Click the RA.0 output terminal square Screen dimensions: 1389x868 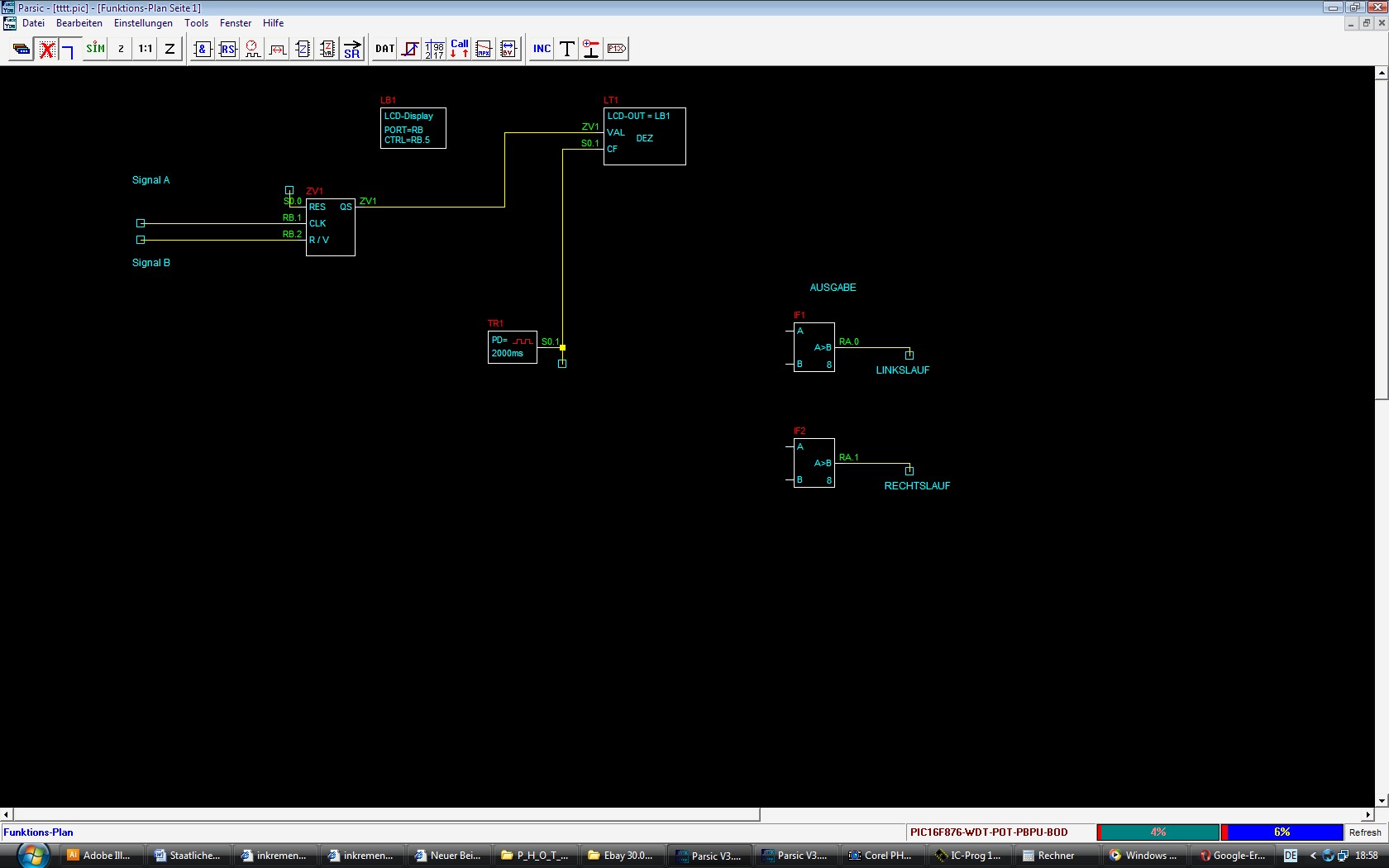pyautogui.click(x=909, y=355)
